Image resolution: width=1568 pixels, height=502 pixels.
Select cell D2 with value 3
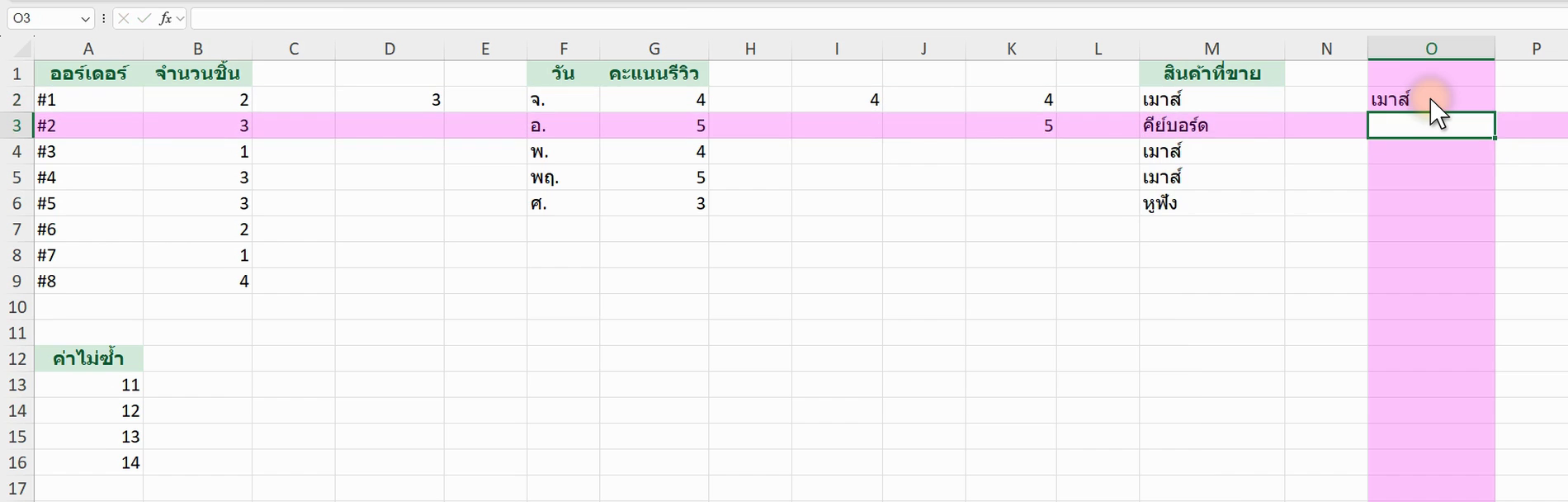click(x=390, y=100)
